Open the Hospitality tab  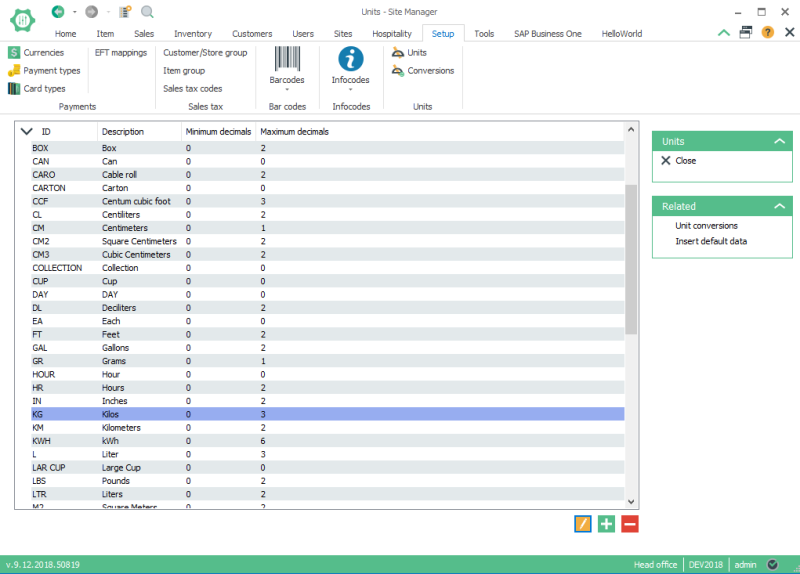click(x=391, y=33)
